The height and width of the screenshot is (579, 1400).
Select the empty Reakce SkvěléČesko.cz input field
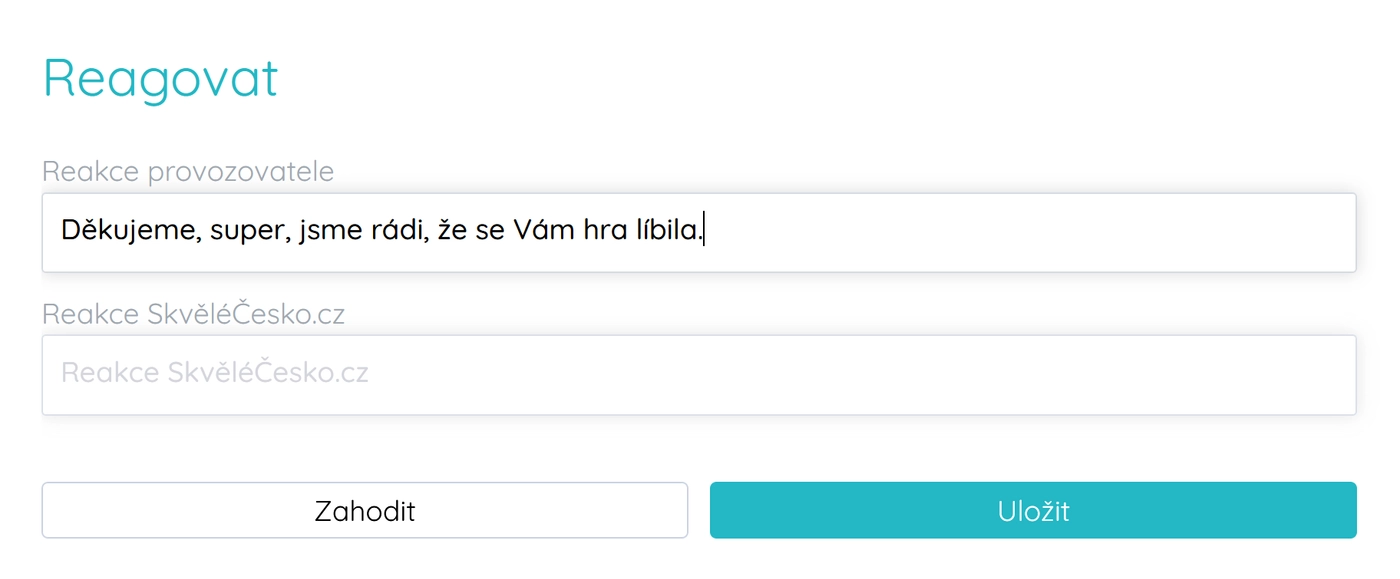700,374
